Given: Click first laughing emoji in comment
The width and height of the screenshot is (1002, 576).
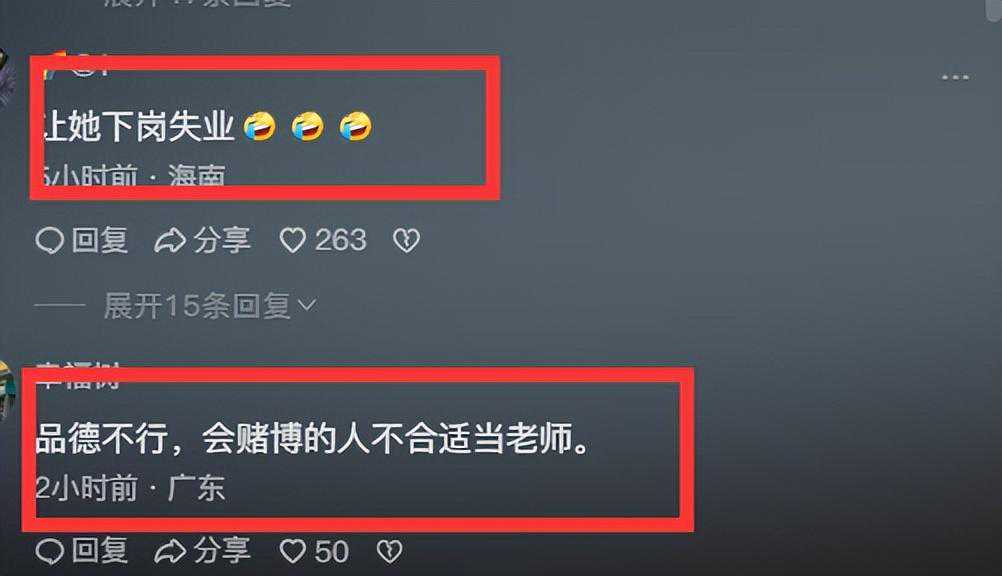Looking at the screenshot, I should coord(259,126).
